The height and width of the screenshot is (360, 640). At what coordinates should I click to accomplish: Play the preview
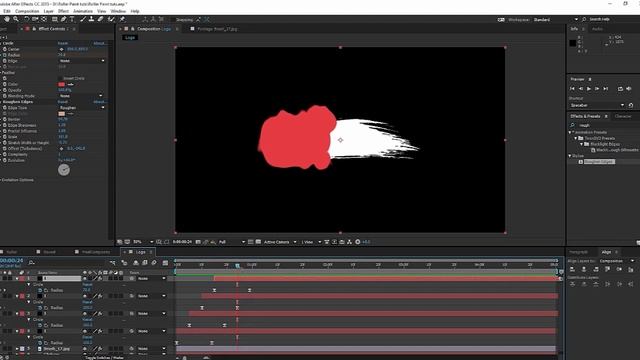[589, 89]
